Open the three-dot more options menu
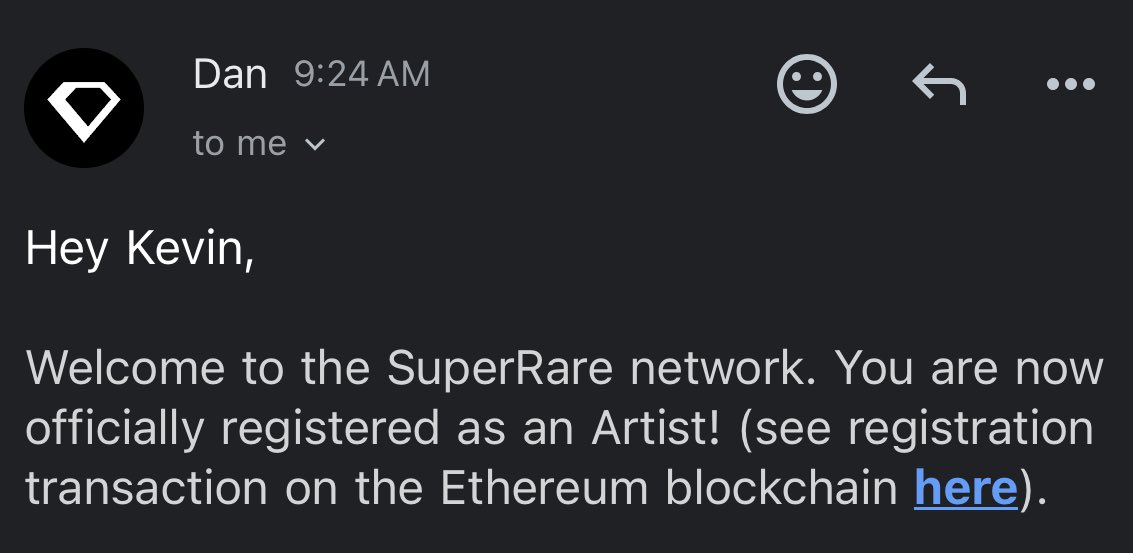The width and height of the screenshot is (1133, 553). pos(1071,85)
